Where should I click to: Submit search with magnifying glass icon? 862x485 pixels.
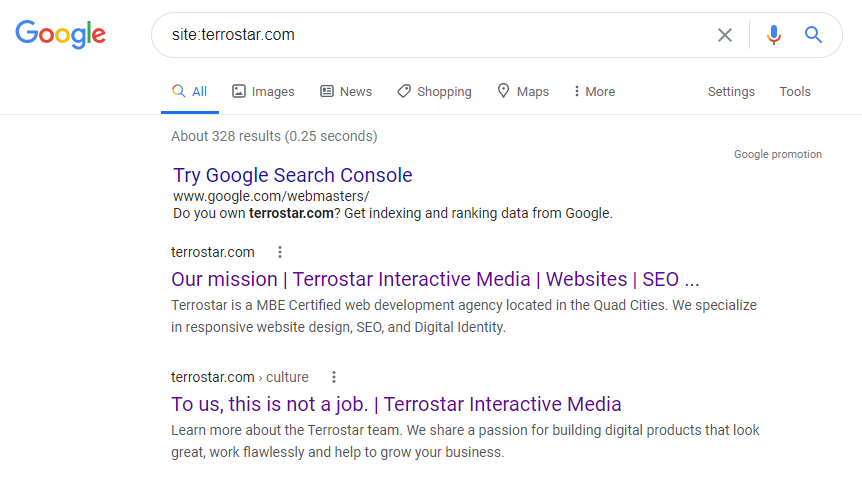click(x=813, y=35)
